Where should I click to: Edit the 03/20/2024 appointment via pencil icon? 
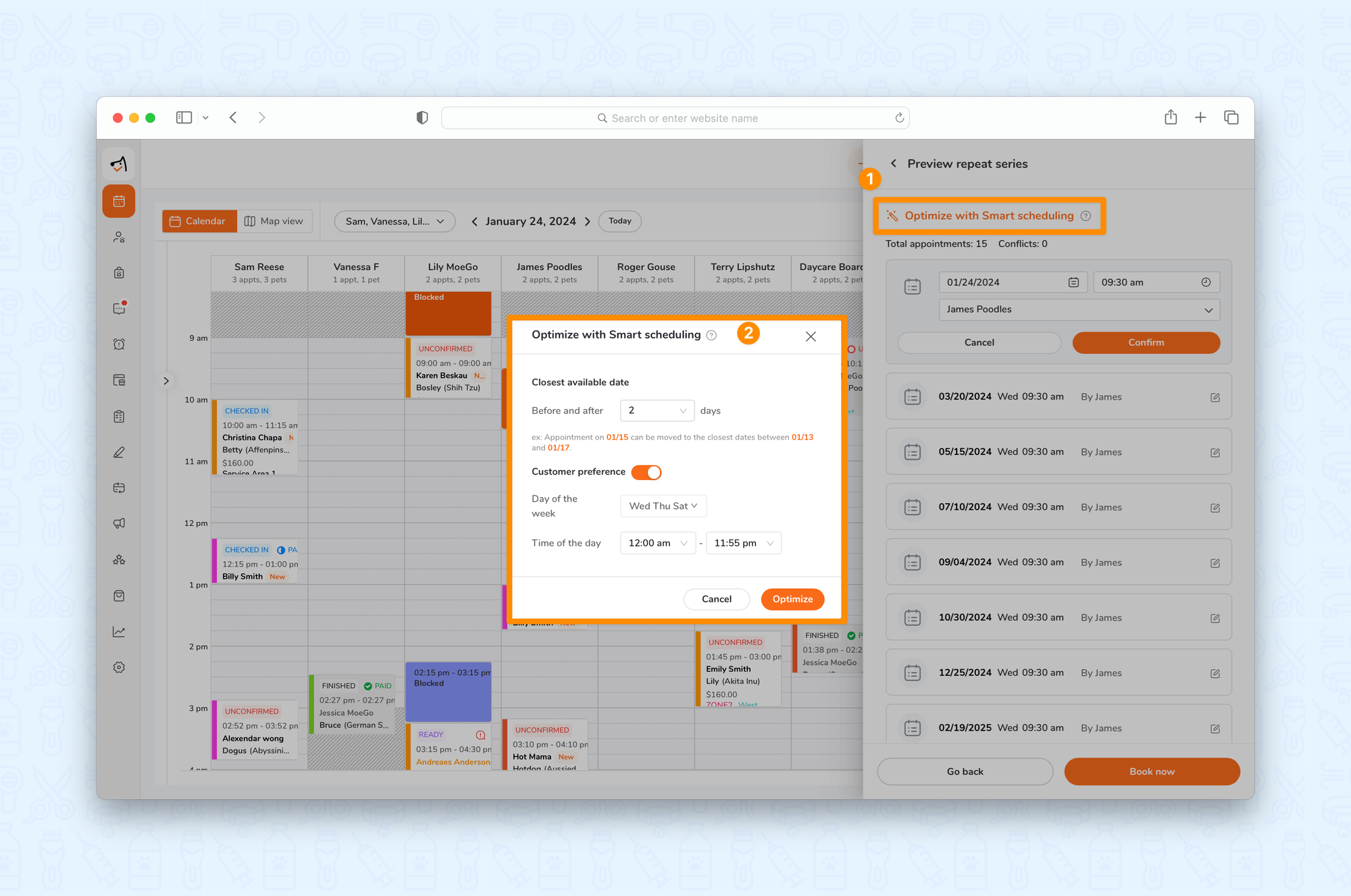pyautogui.click(x=1215, y=397)
